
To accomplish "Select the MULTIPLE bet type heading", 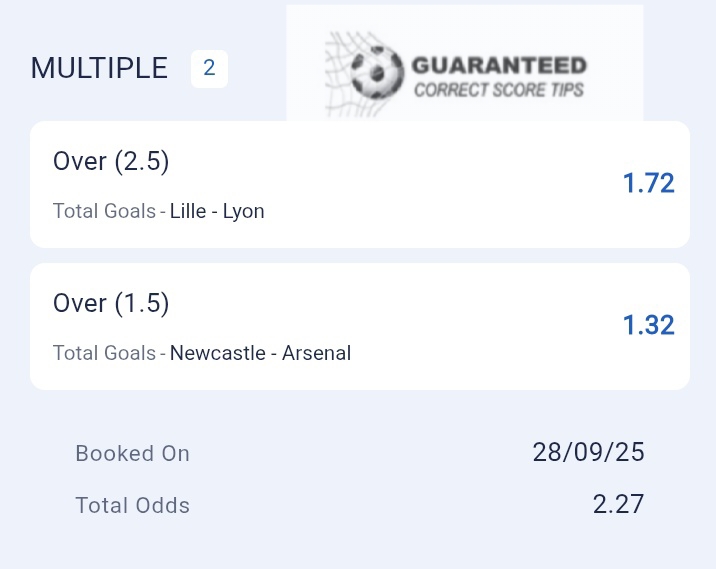I will click(99, 68).
